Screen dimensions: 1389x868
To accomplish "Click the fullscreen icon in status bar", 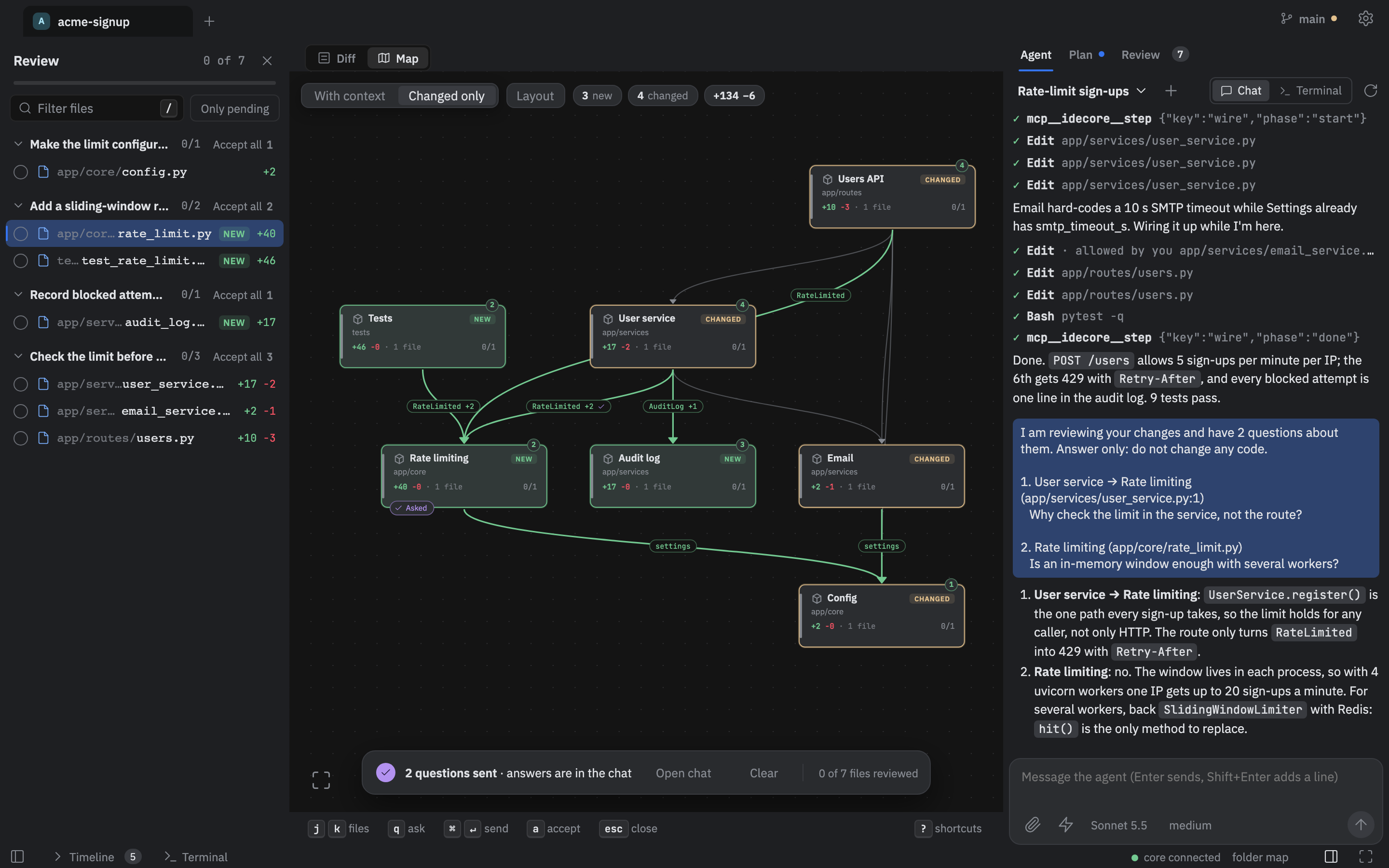I will coord(1366,856).
